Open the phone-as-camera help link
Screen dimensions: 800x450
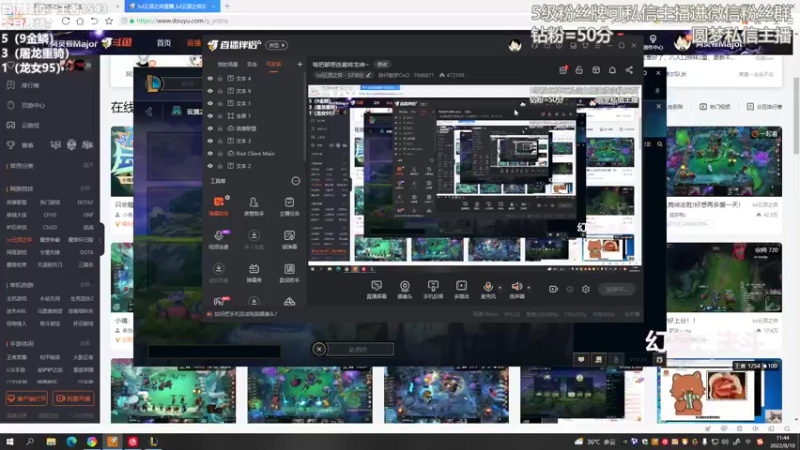coord(245,314)
